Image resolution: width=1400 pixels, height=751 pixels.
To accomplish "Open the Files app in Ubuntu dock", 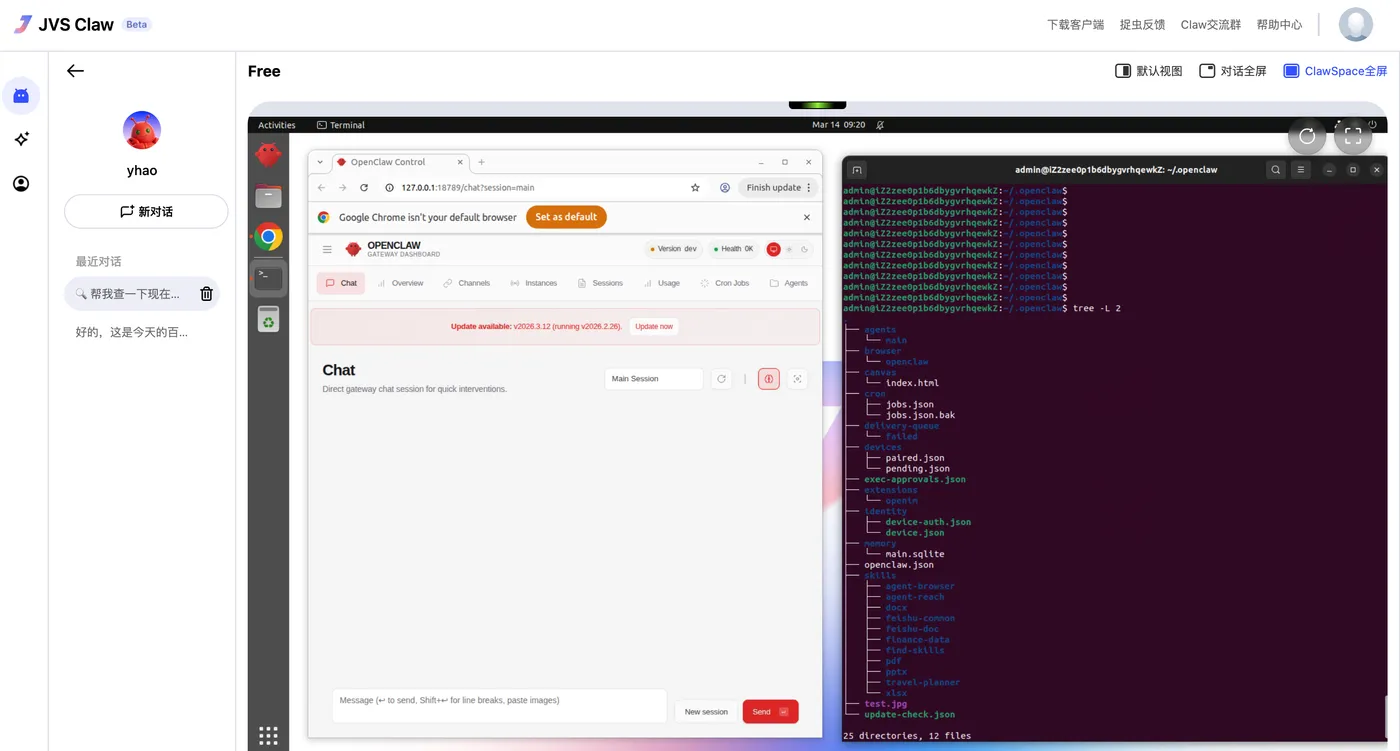I will pos(268,196).
